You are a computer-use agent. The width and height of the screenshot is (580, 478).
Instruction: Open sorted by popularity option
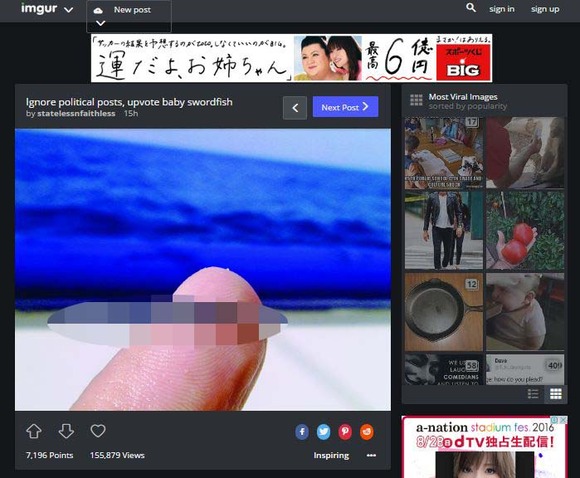(x=468, y=107)
